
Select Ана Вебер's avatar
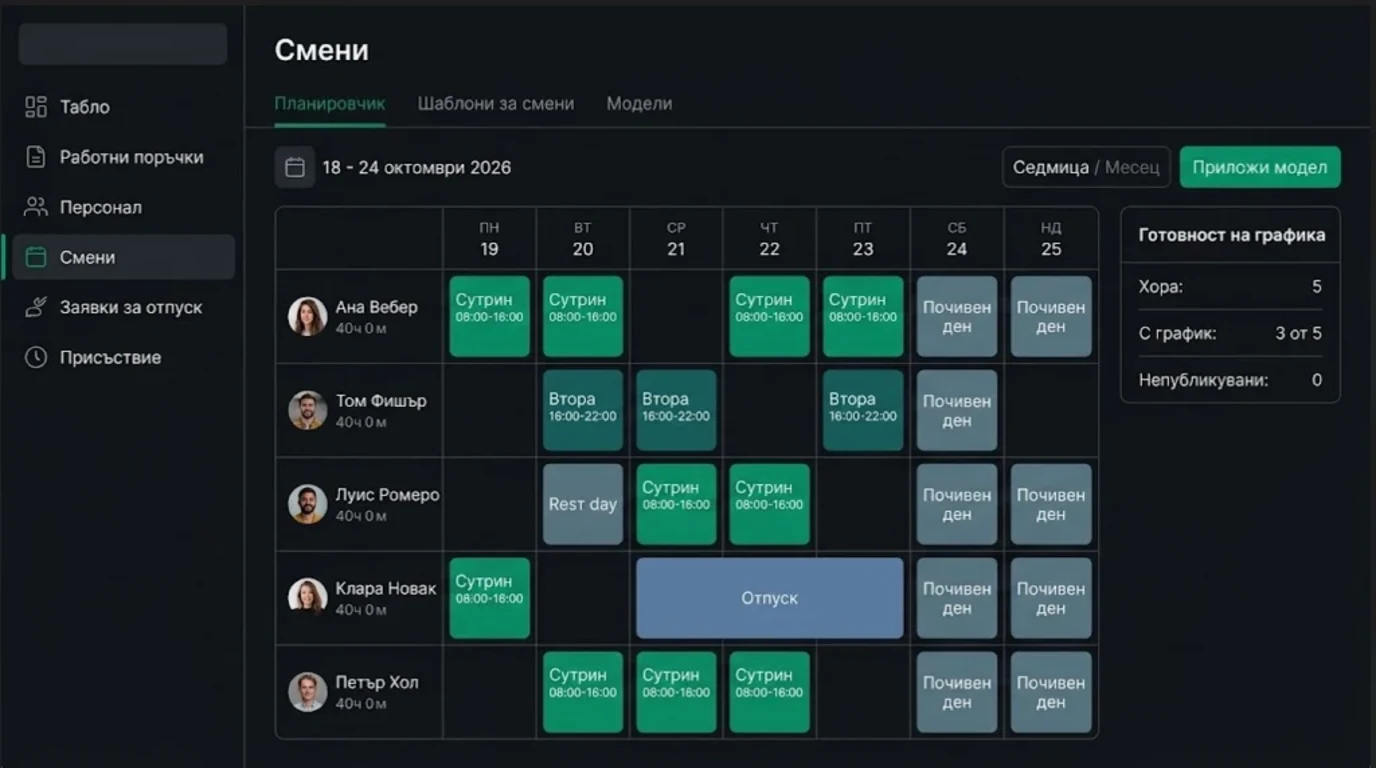(307, 316)
